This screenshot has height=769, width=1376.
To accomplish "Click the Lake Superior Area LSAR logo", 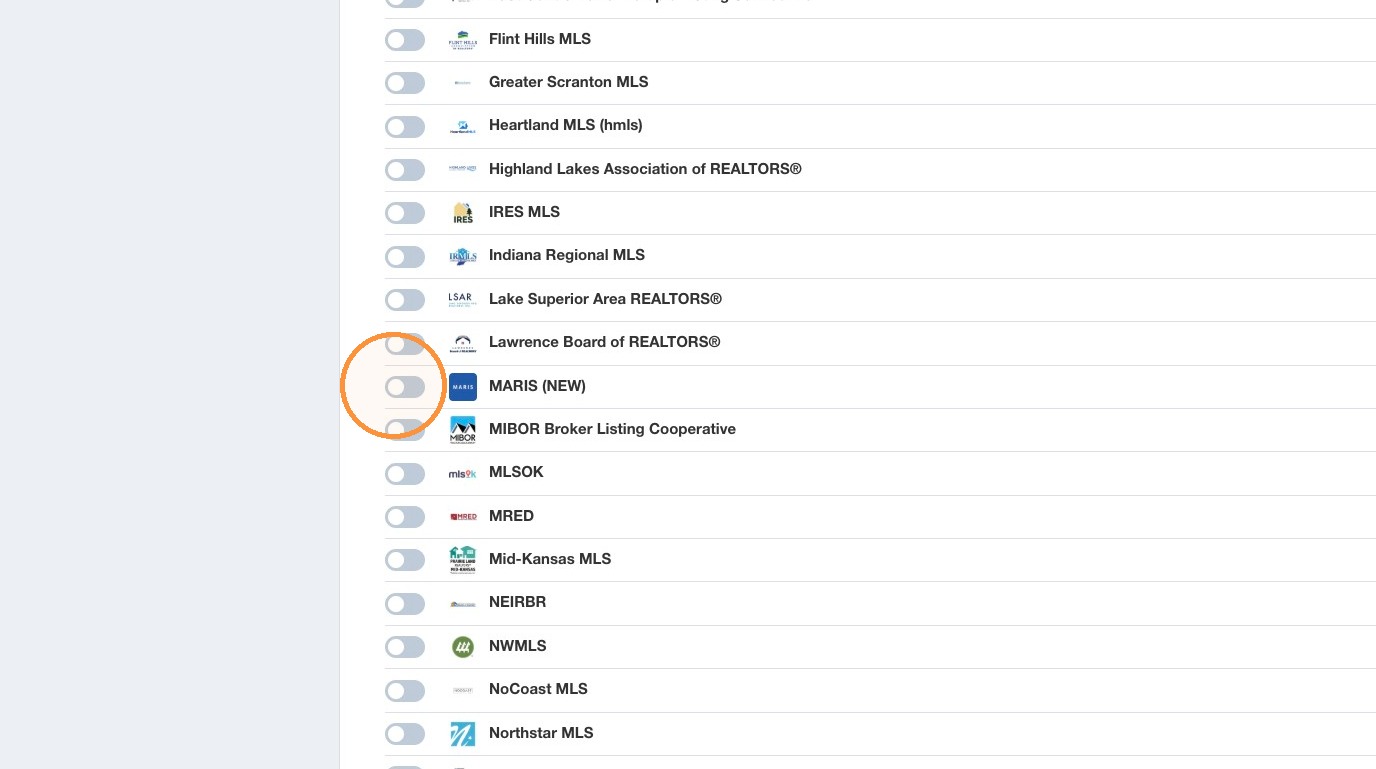I will pos(463,300).
